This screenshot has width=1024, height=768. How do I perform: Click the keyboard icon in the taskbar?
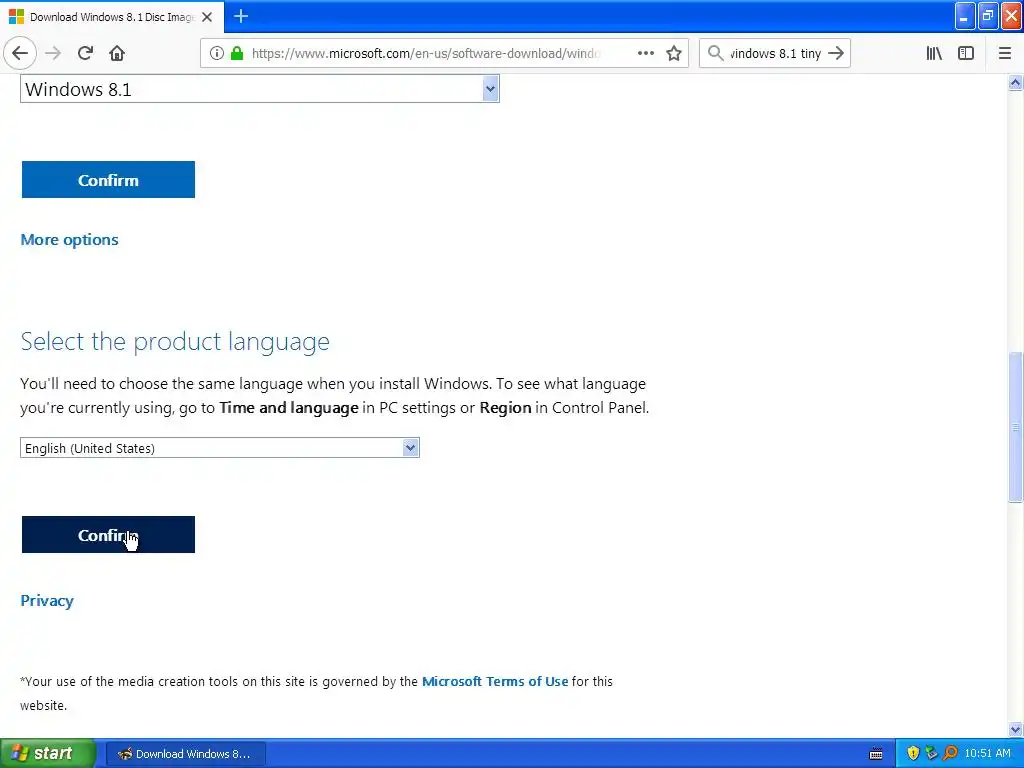pos(876,754)
